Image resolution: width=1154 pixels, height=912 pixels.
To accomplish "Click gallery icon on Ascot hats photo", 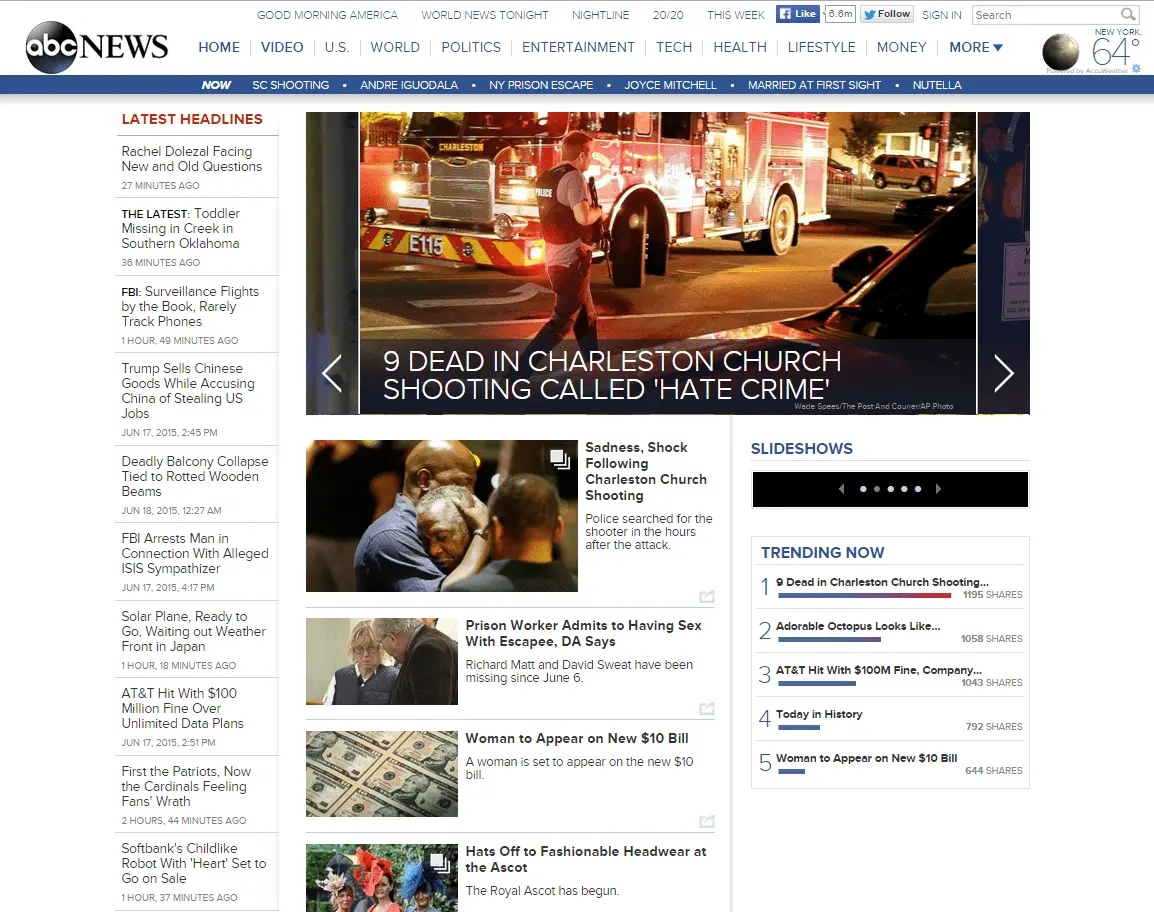I will pos(440,863).
